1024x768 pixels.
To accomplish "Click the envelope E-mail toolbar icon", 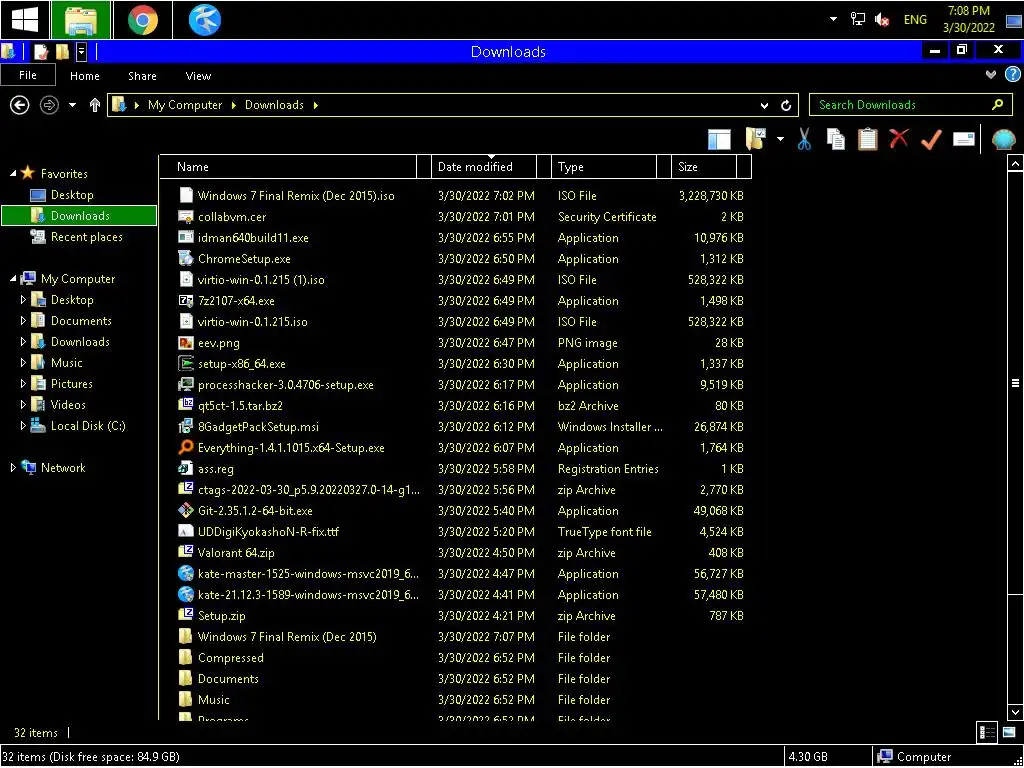I will 963,139.
